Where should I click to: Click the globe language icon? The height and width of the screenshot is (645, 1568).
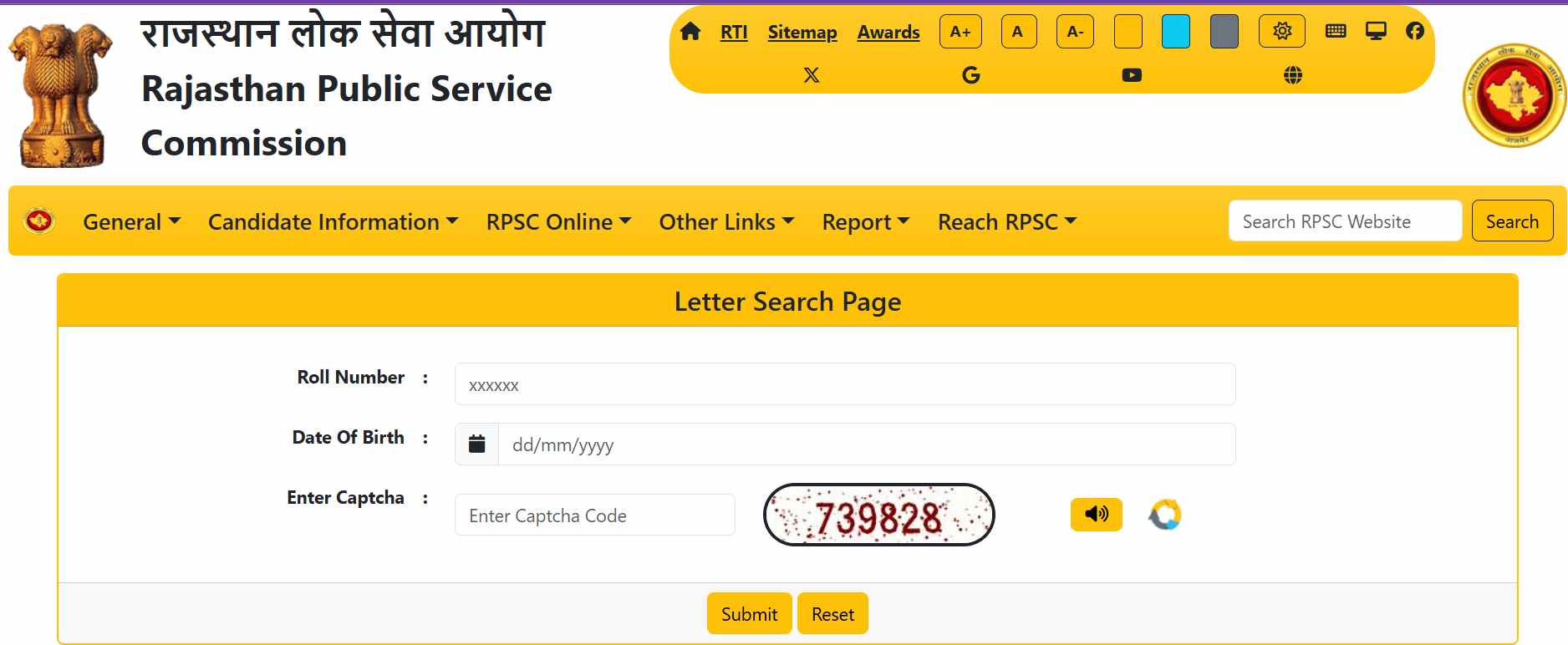click(x=1292, y=75)
